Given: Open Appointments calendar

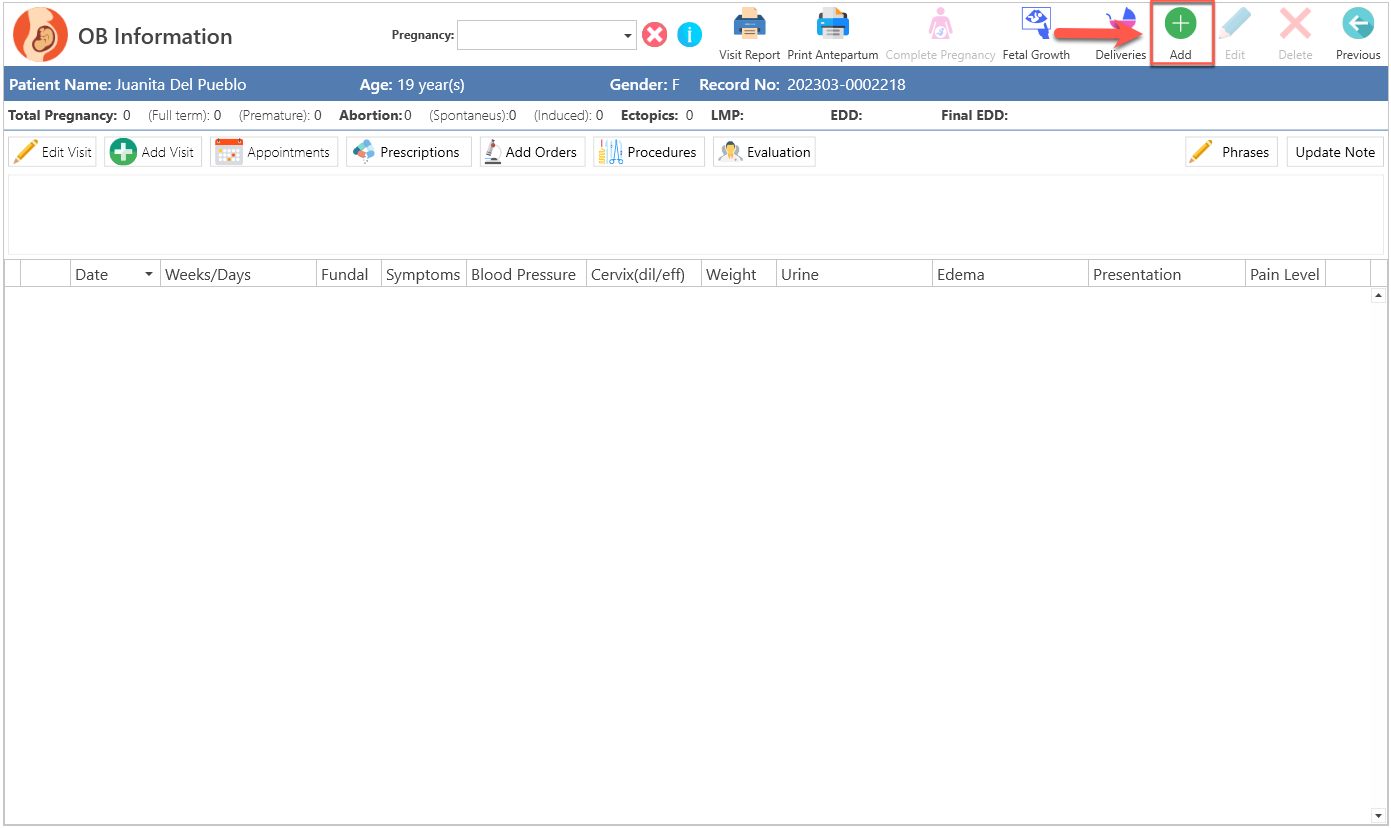Looking at the screenshot, I should click(274, 152).
